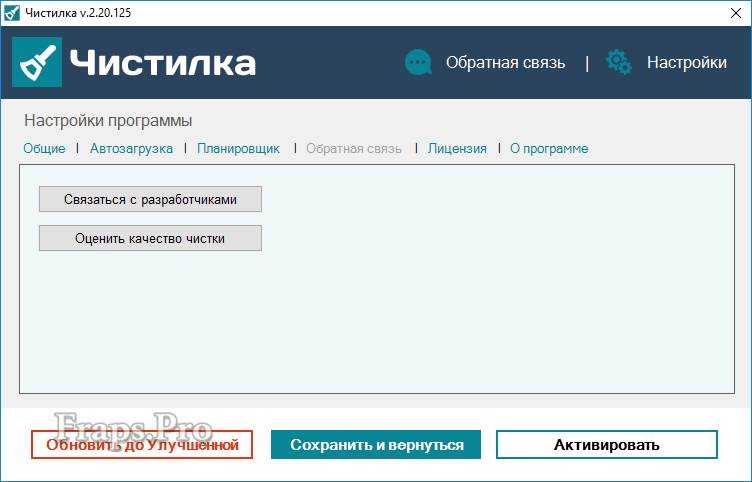Open Обратная связь in header

click(505, 63)
